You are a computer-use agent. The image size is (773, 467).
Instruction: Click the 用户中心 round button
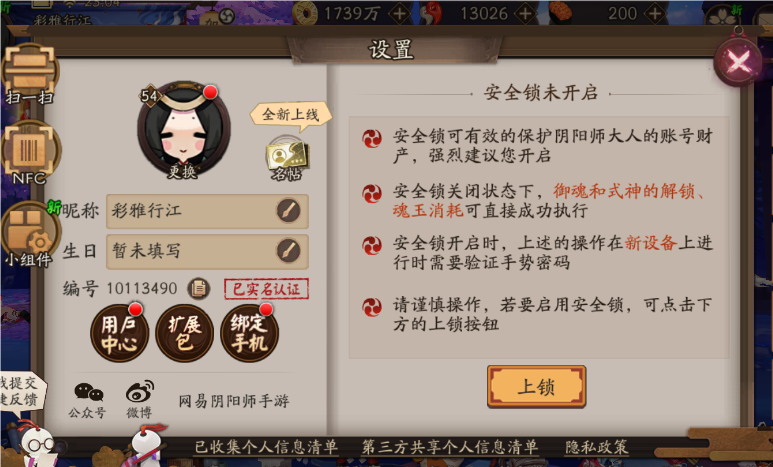[x=119, y=333]
